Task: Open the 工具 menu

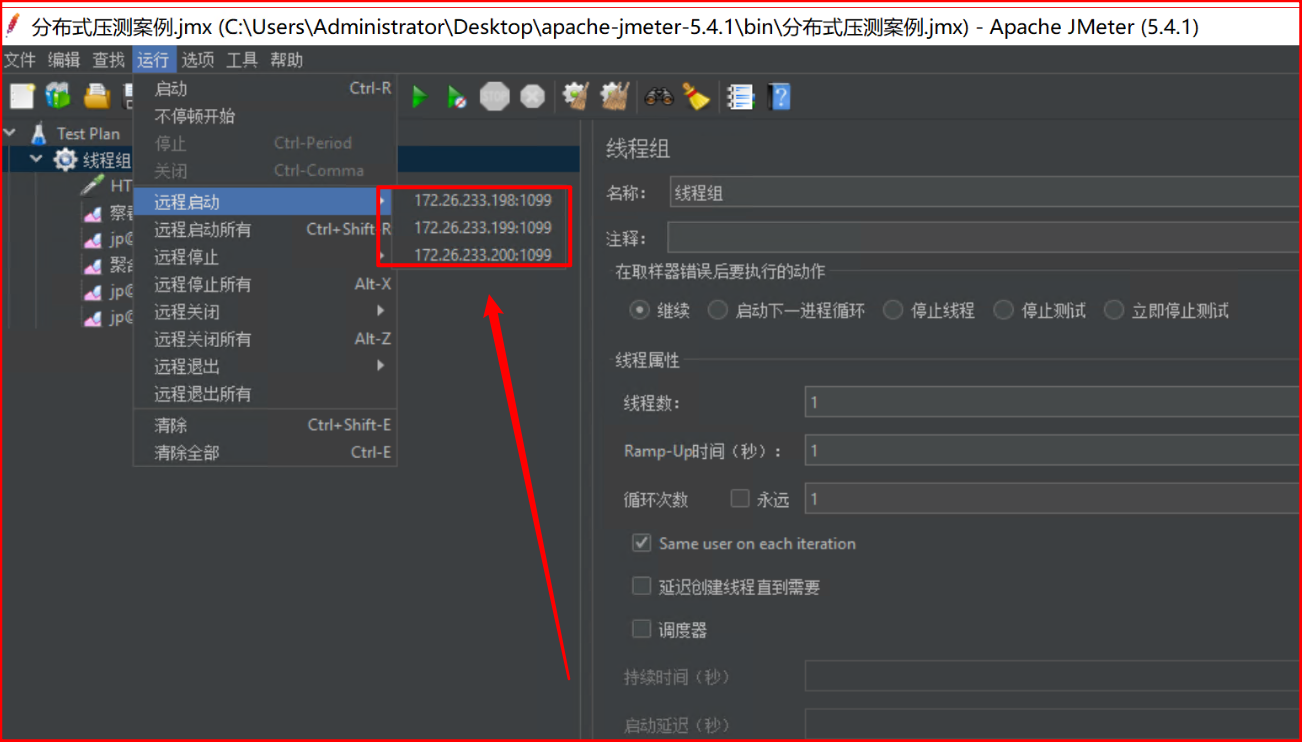Action: pyautogui.click(x=242, y=60)
